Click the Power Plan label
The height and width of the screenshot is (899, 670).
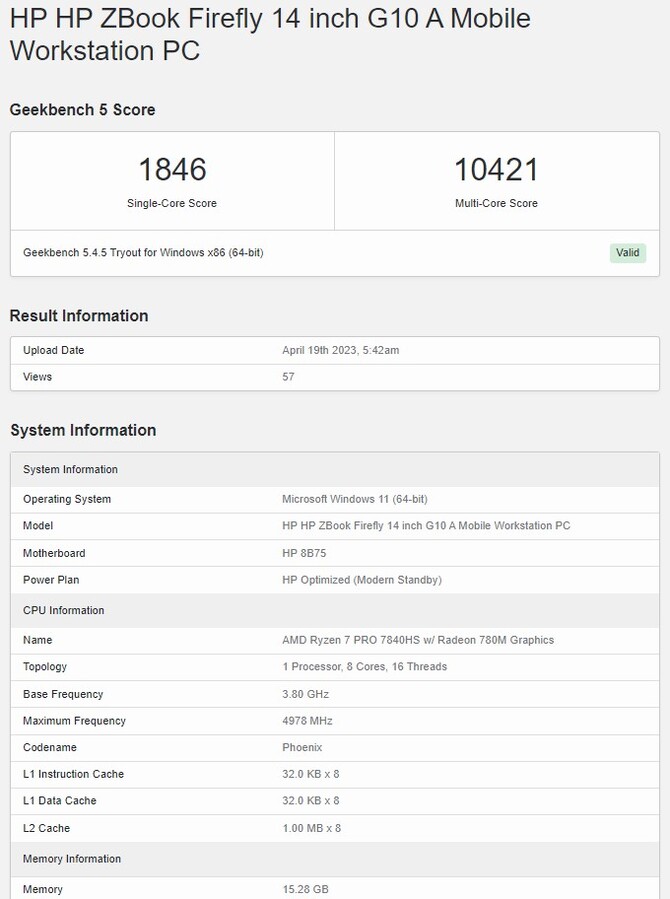click(x=51, y=580)
